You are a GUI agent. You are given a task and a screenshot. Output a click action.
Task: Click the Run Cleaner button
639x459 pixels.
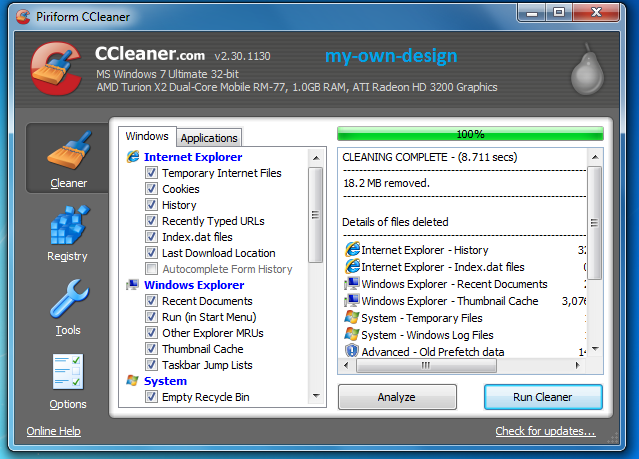coord(543,397)
